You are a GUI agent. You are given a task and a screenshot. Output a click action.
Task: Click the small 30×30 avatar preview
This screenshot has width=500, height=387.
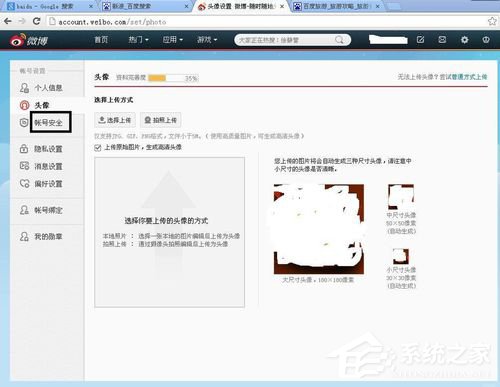(x=401, y=256)
